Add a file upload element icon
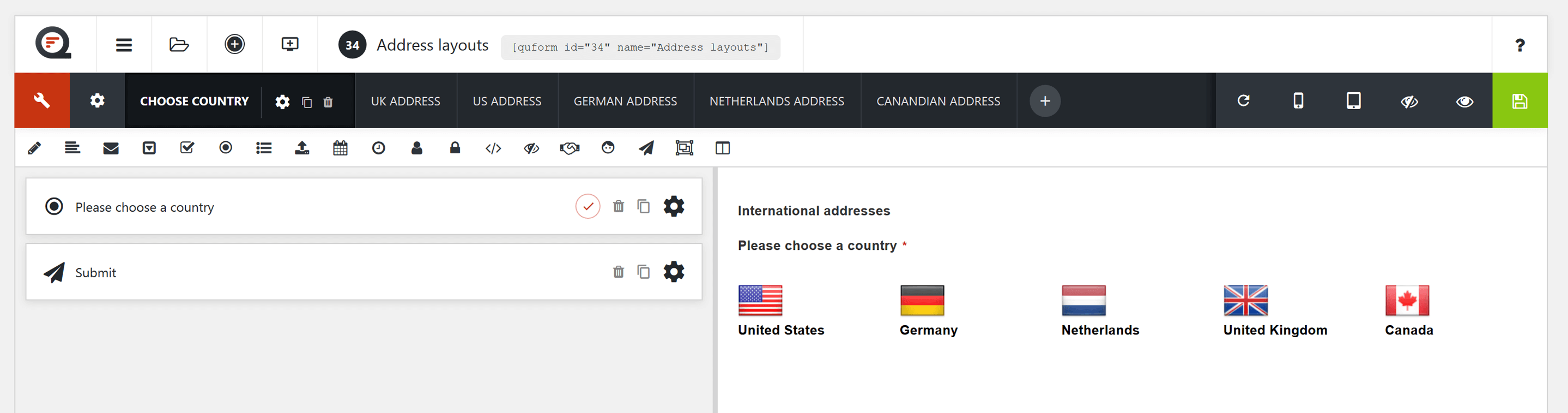The height and width of the screenshot is (413, 1568). click(x=302, y=148)
